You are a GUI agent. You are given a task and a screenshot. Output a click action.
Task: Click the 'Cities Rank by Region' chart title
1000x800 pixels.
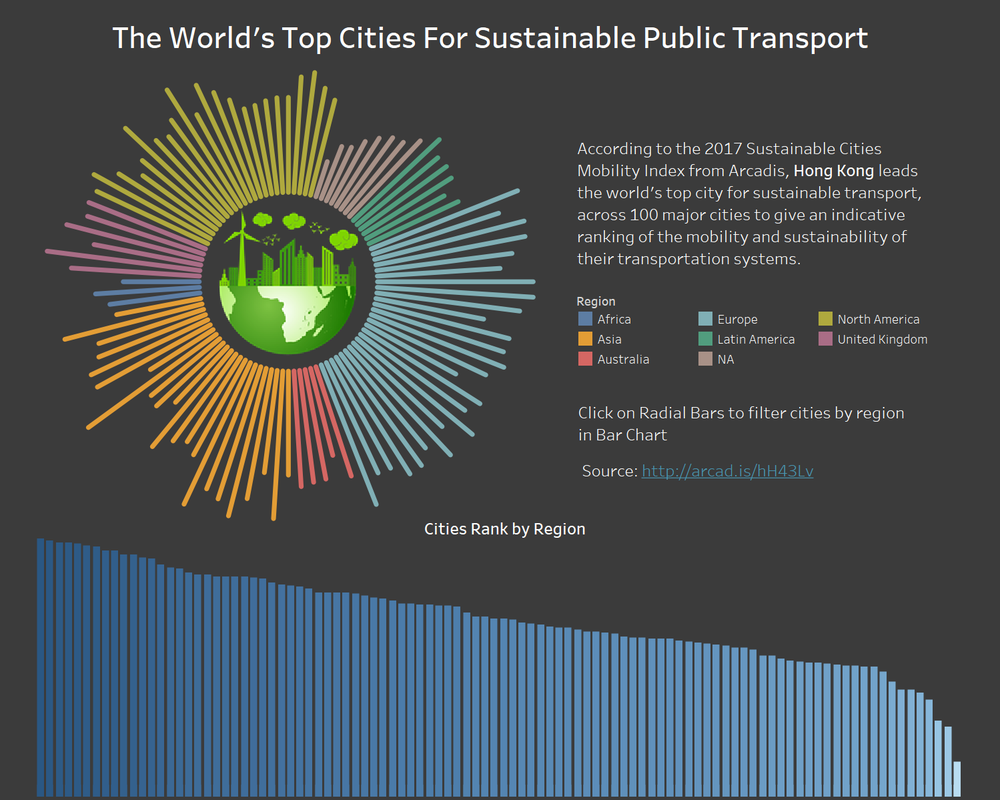tap(504, 529)
